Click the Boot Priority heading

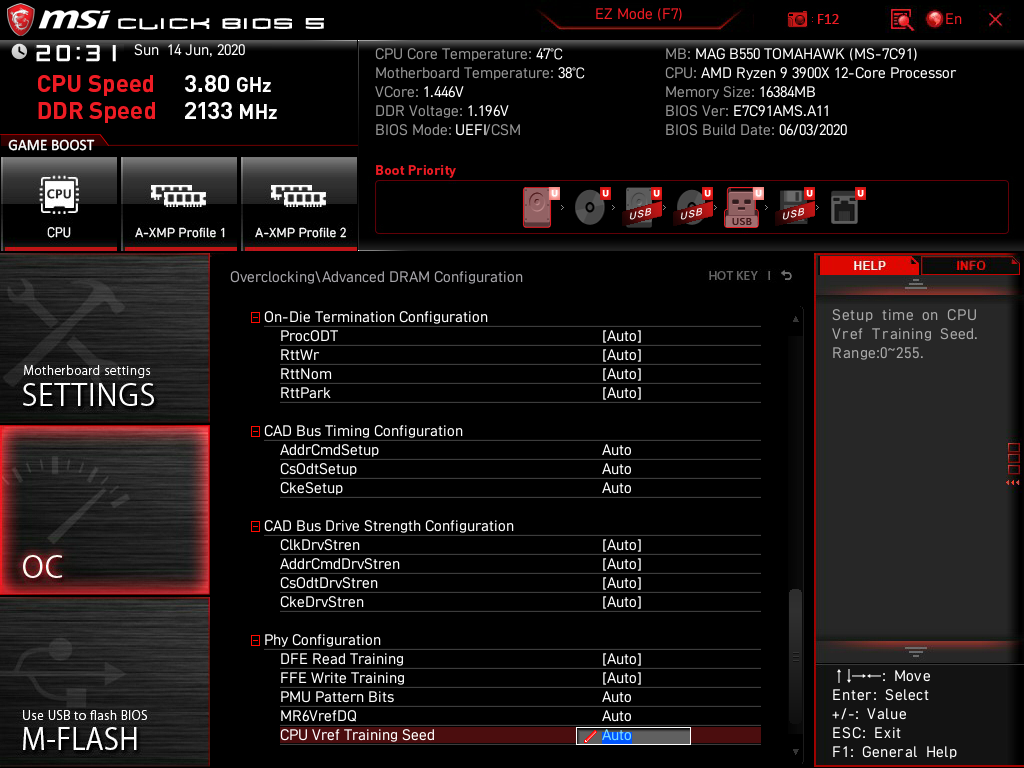click(x=415, y=170)
